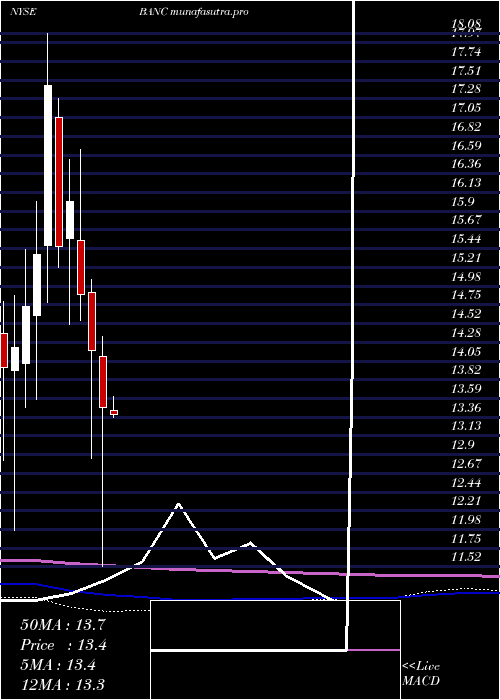The image size is (500, 700).
Task: Click the 12MA : 13.3 readout
Action: 63,684
